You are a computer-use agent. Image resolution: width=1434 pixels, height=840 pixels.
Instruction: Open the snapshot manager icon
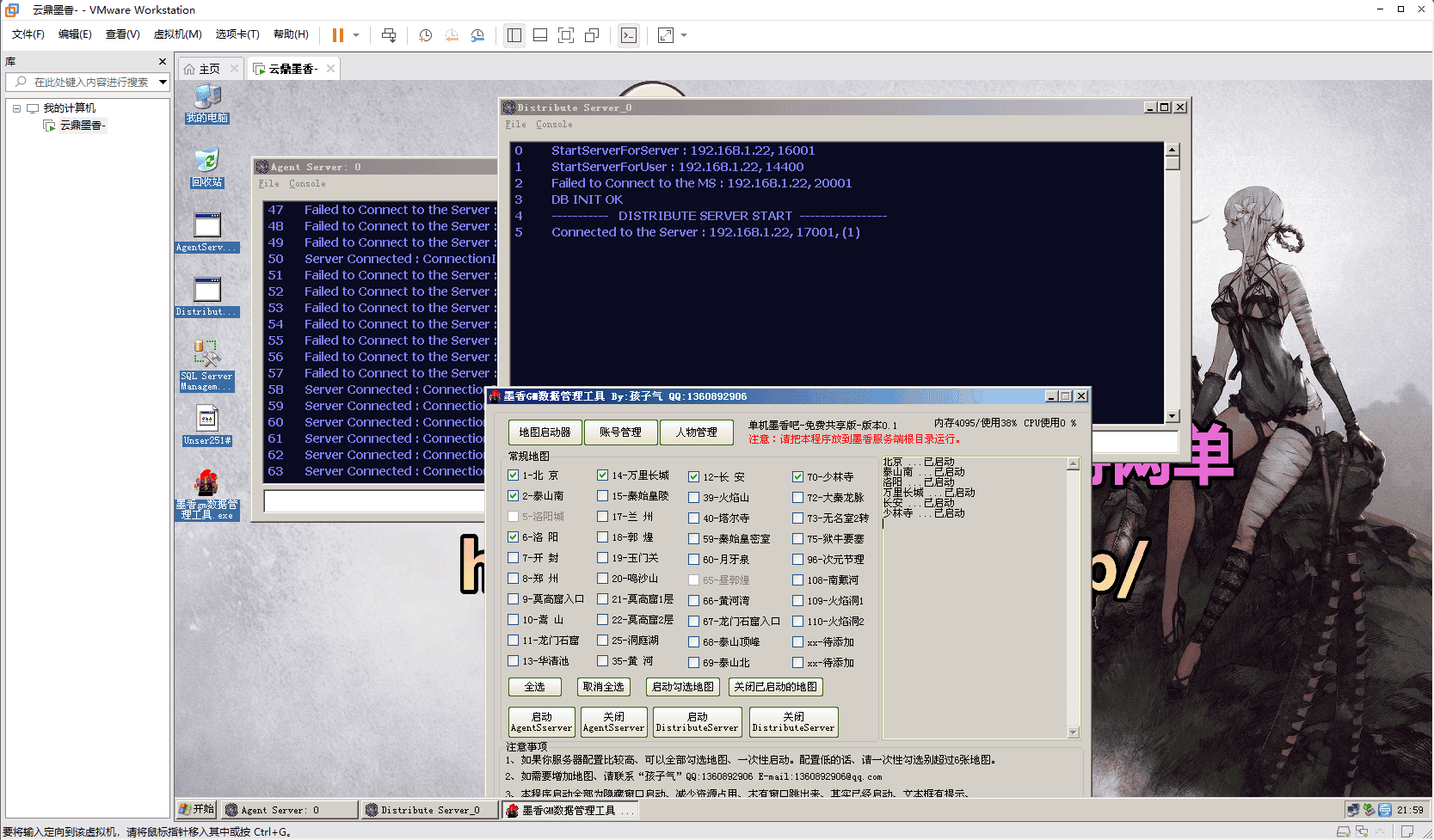477,35
